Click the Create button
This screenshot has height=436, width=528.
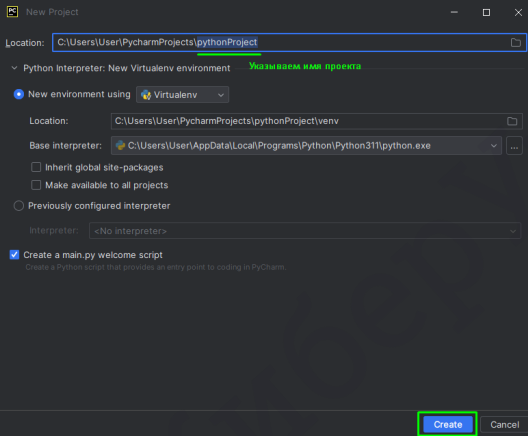tap(448, 425)
